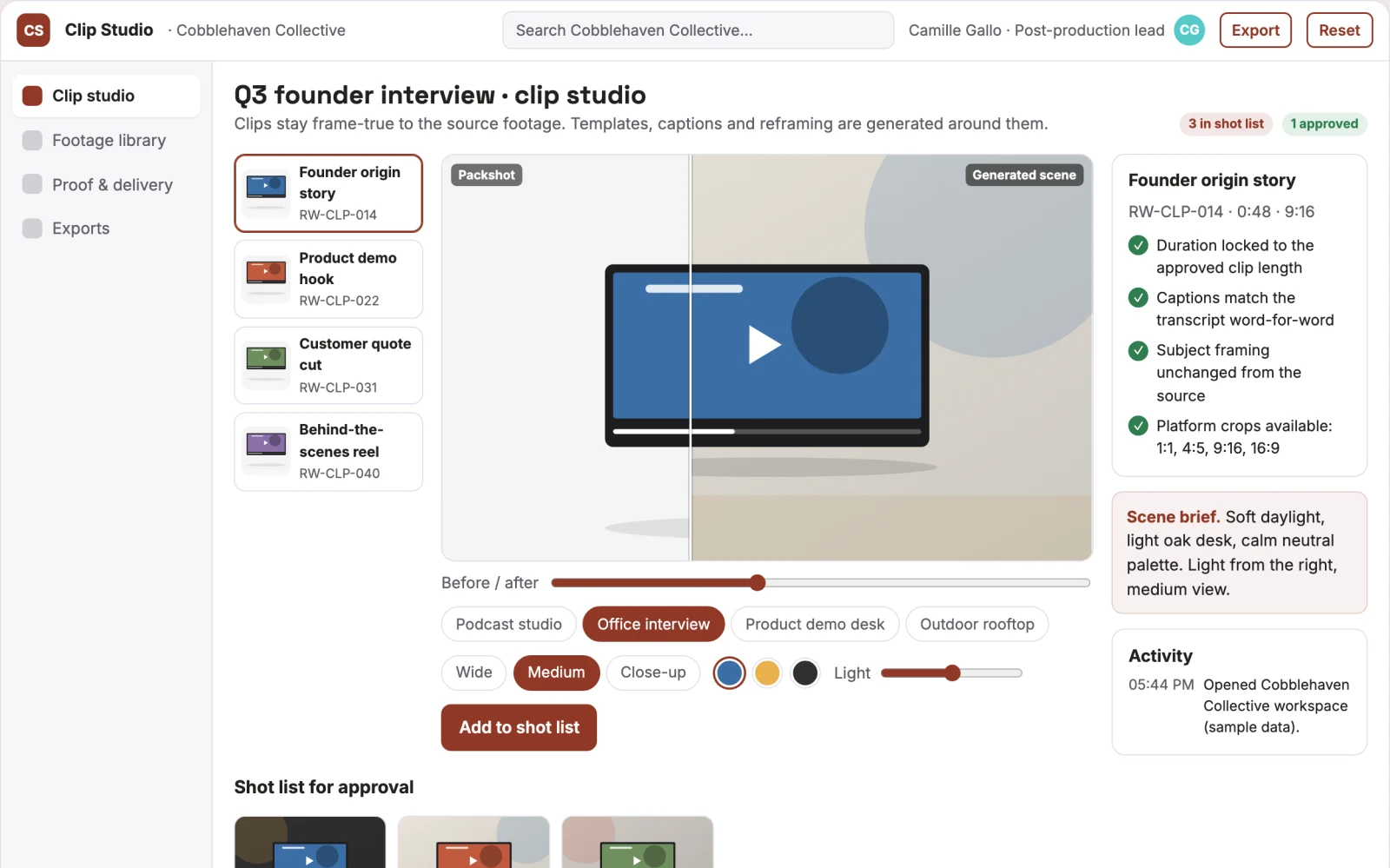The image size is (1390, 868).
Task: Open the green shot list thumbnail
Action: pos(638,842)
